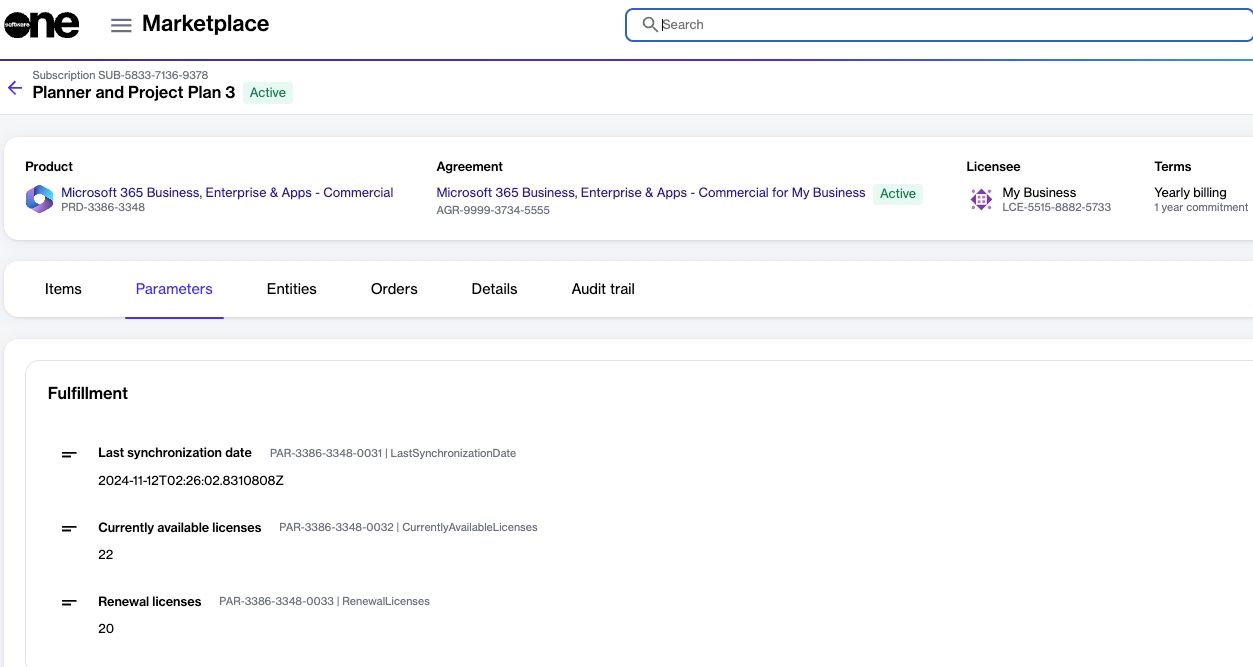Click the Renewal licenses parameter icon
1253x667 pixels.
tap(69, 602)
